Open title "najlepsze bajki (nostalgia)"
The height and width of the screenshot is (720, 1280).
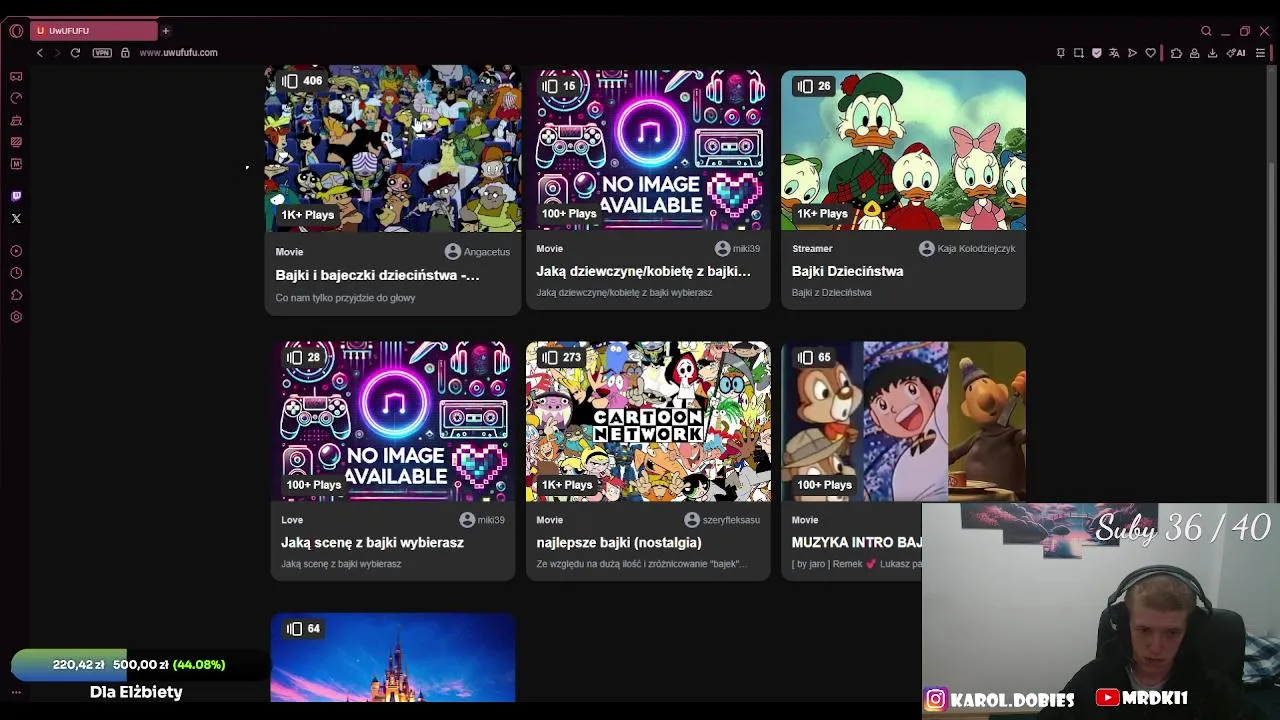tap(619, 542)
